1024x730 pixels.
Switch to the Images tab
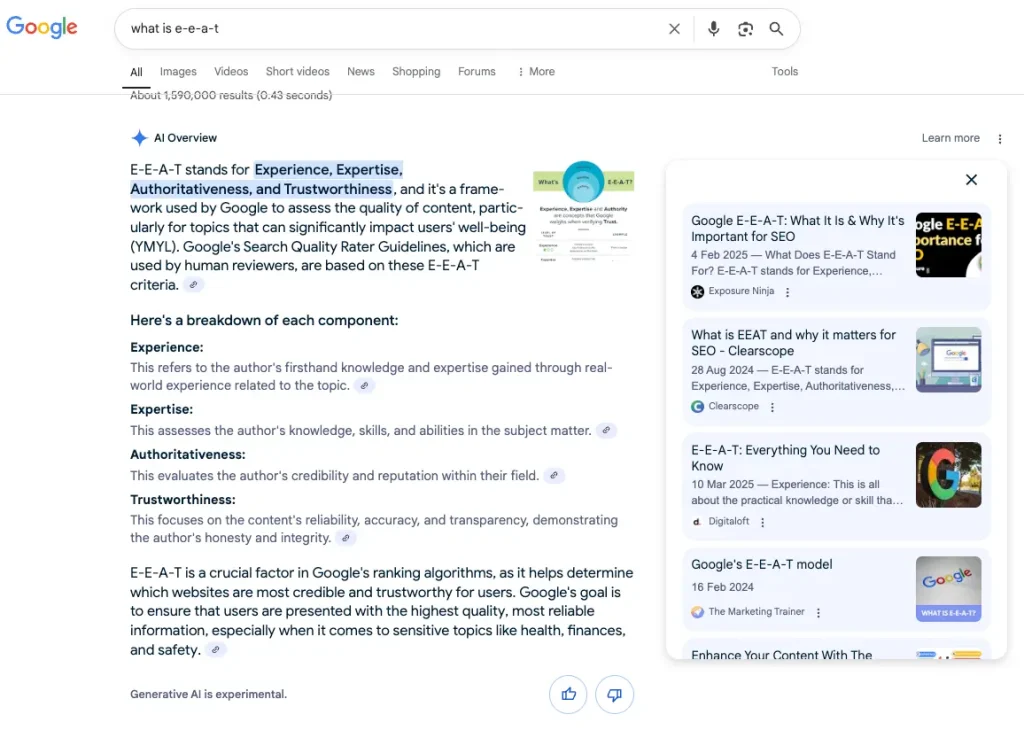(178, 71)
